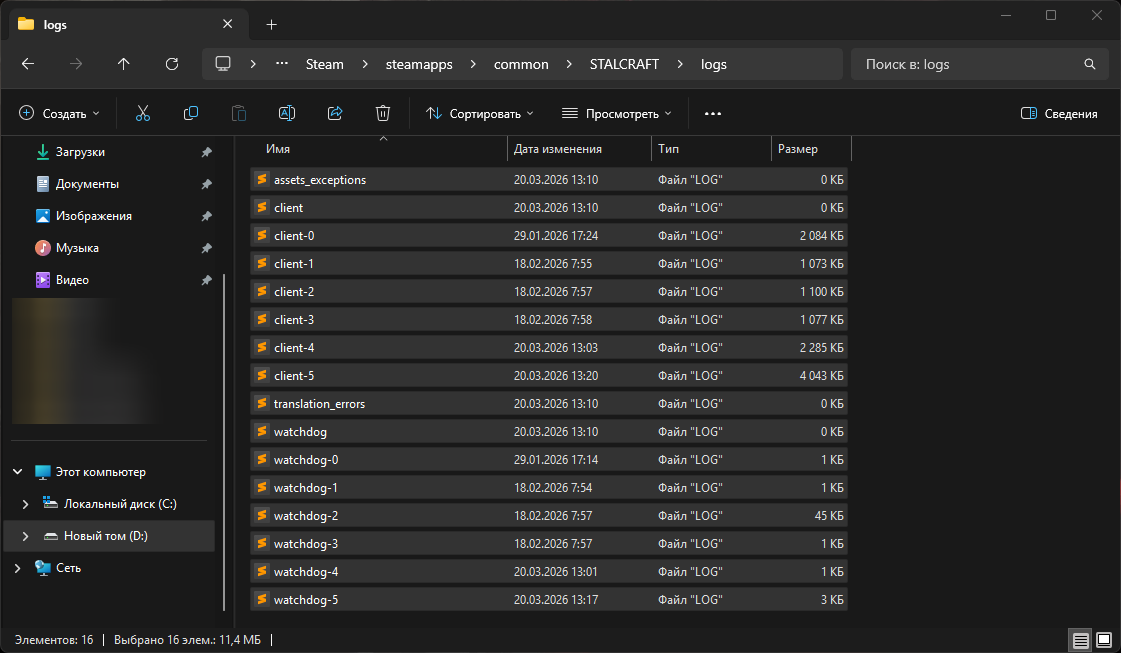Click the Copy icon in toolbar
The height and width of the screenshot is (653, 1121).
pyautogui.click(x=191, y=114)
